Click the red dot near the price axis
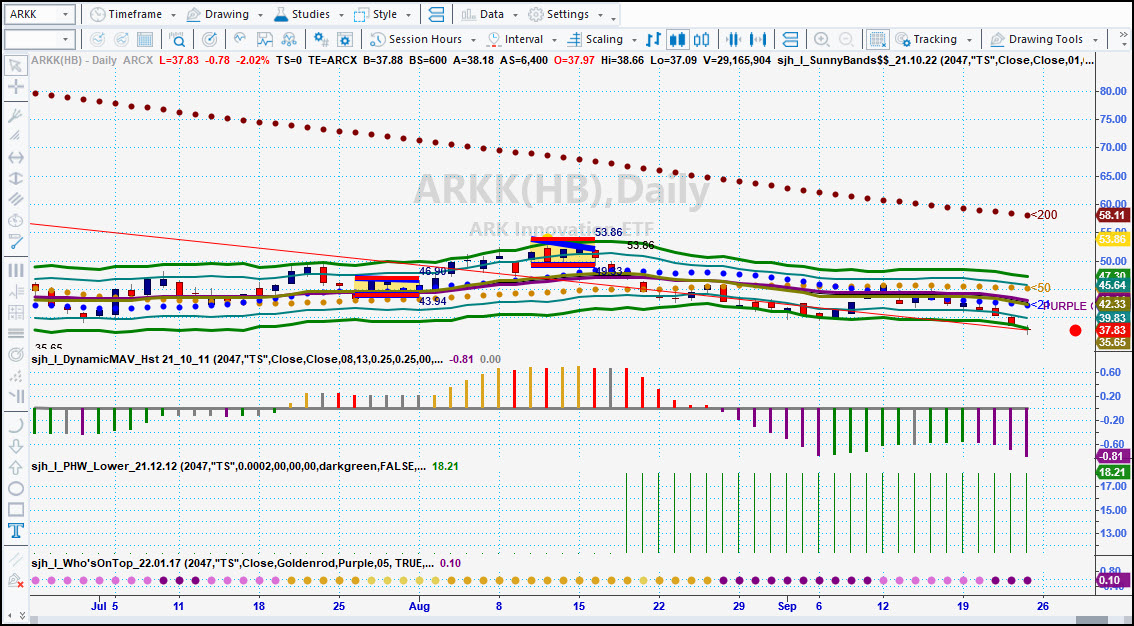1134x626 pixels. tap(1075, 330)
